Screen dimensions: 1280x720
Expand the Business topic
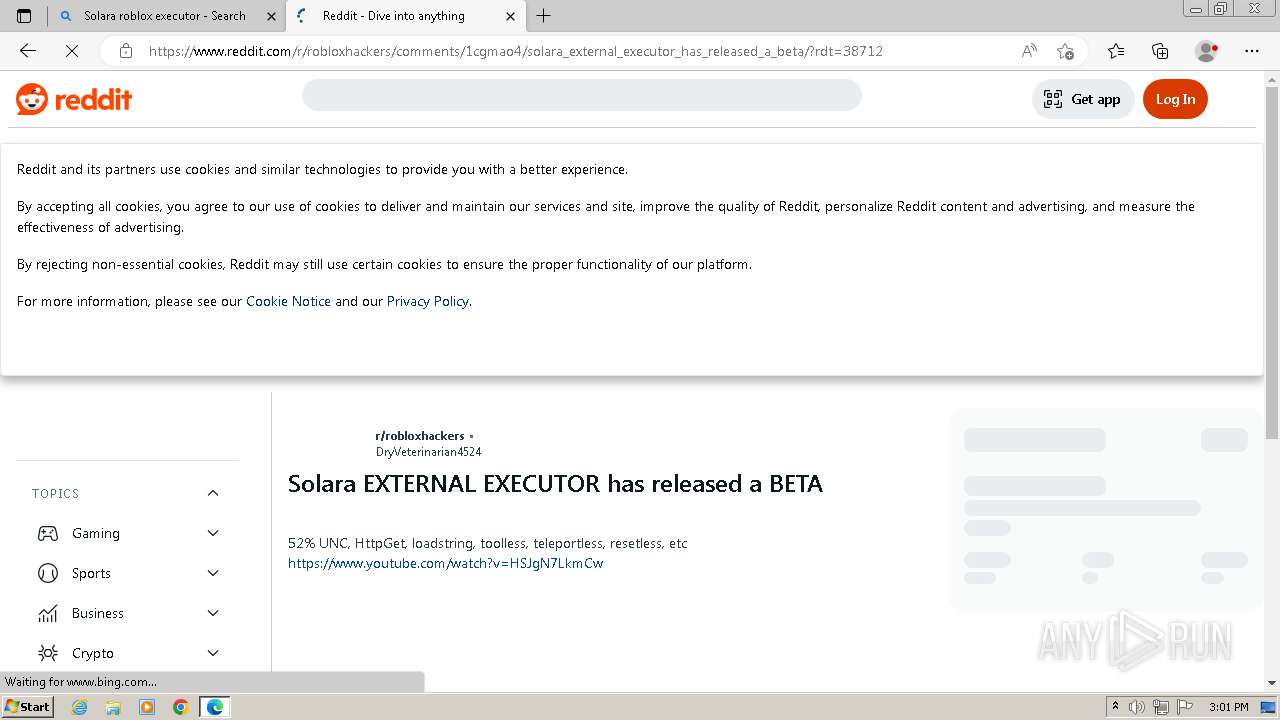click(x=213, y=613)
